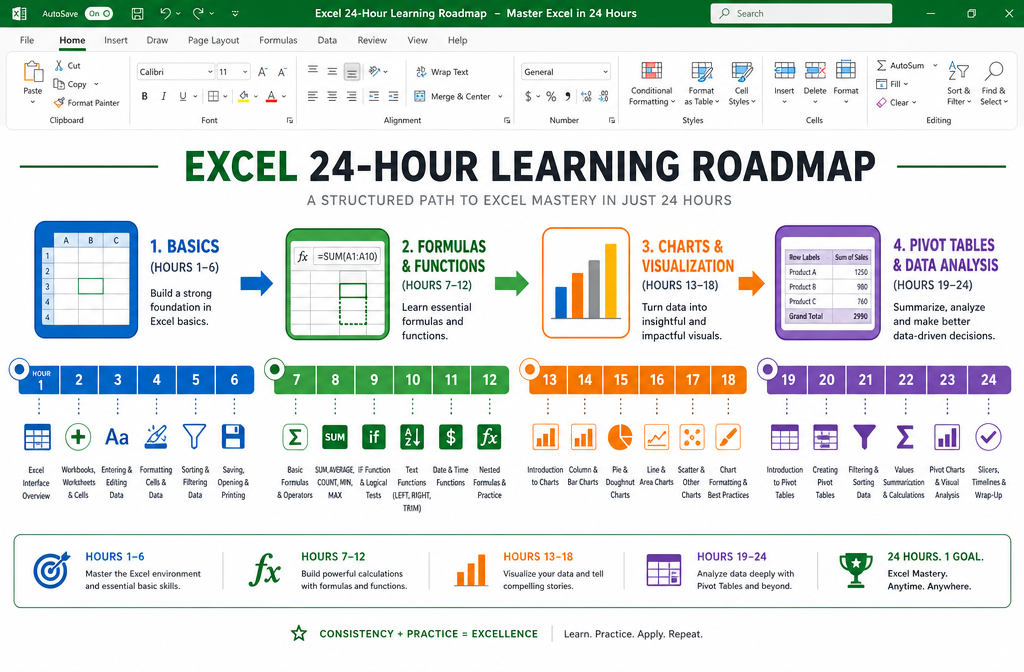1024x672 pixels.
Task: Open the Merge & Center dropdown arrow
Action: coord(501,97)
